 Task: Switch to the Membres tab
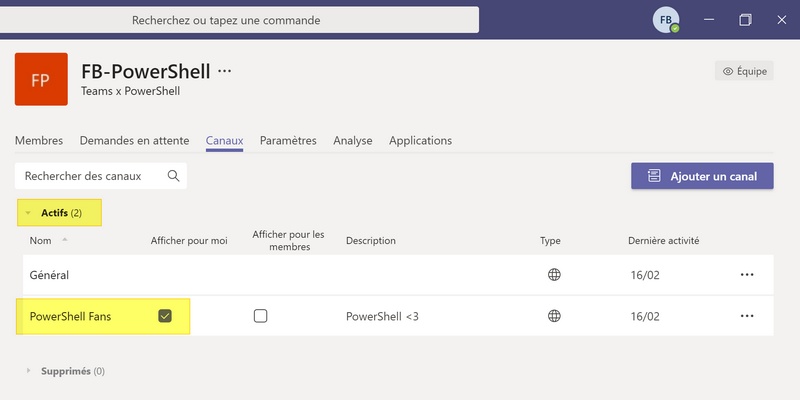(39, 141)
